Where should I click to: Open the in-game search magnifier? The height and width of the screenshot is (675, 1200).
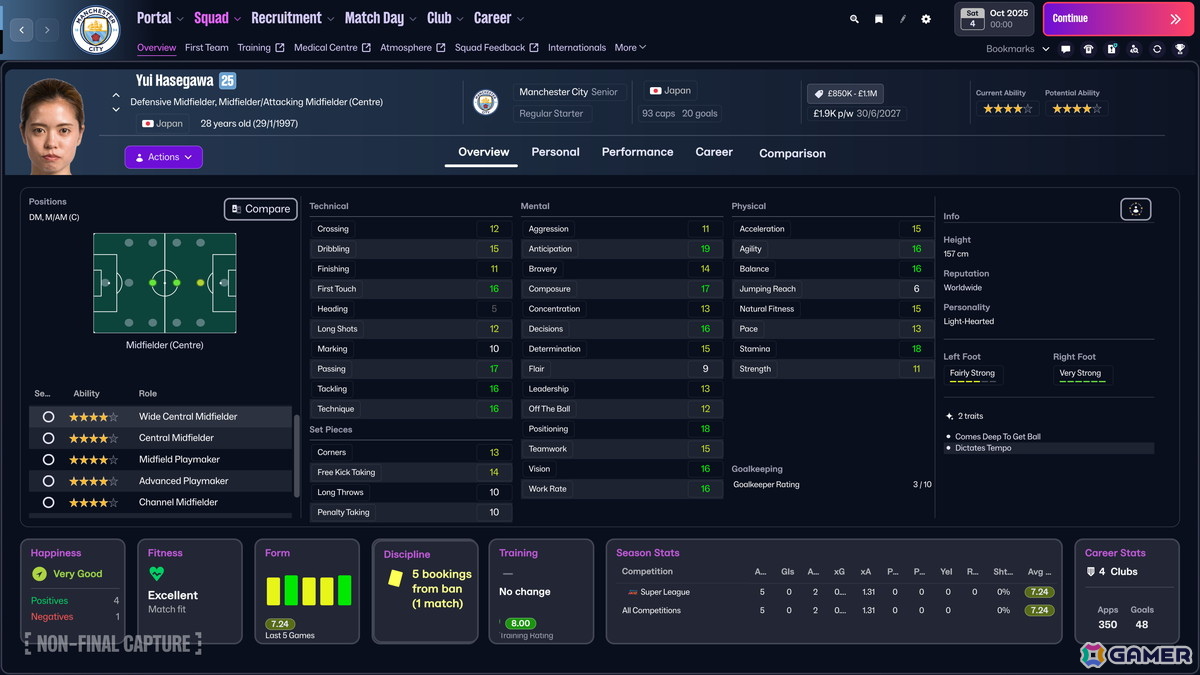(x=853, y=18)
